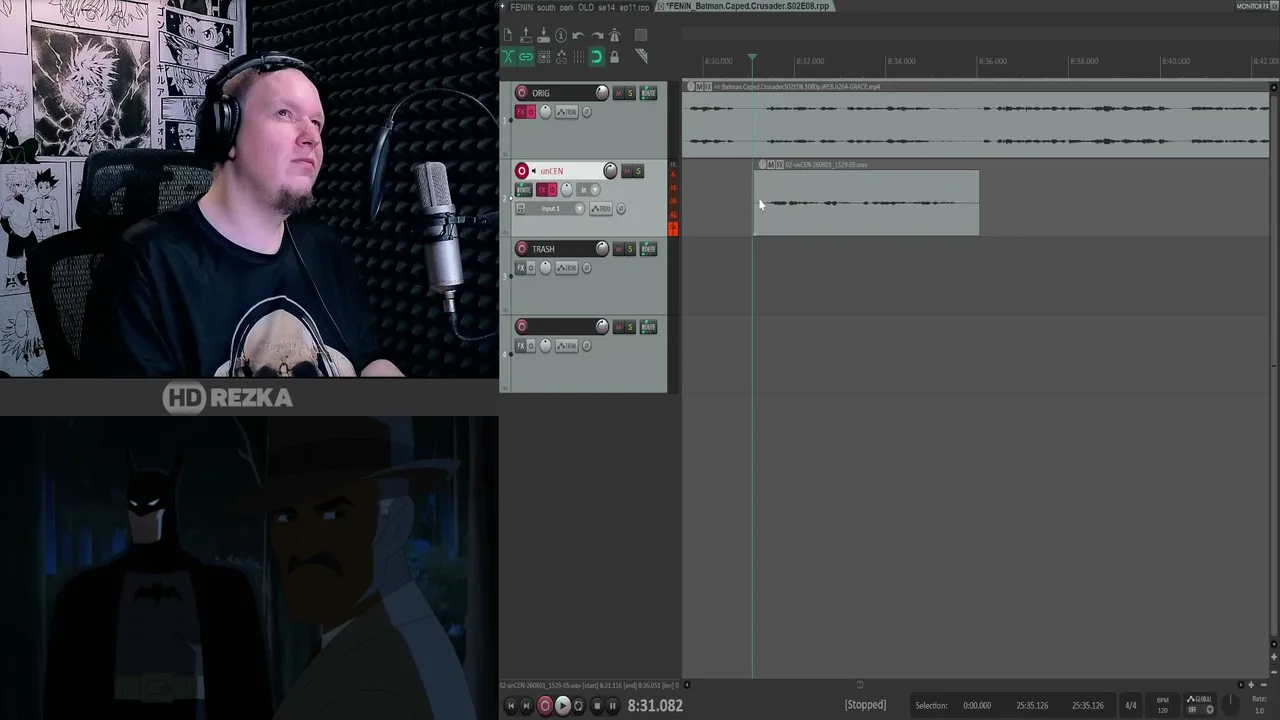Image resolution: width=1280 pixels, height=720 pixels.
Task: Open routing for unCEN track
Action: [523, 190]
